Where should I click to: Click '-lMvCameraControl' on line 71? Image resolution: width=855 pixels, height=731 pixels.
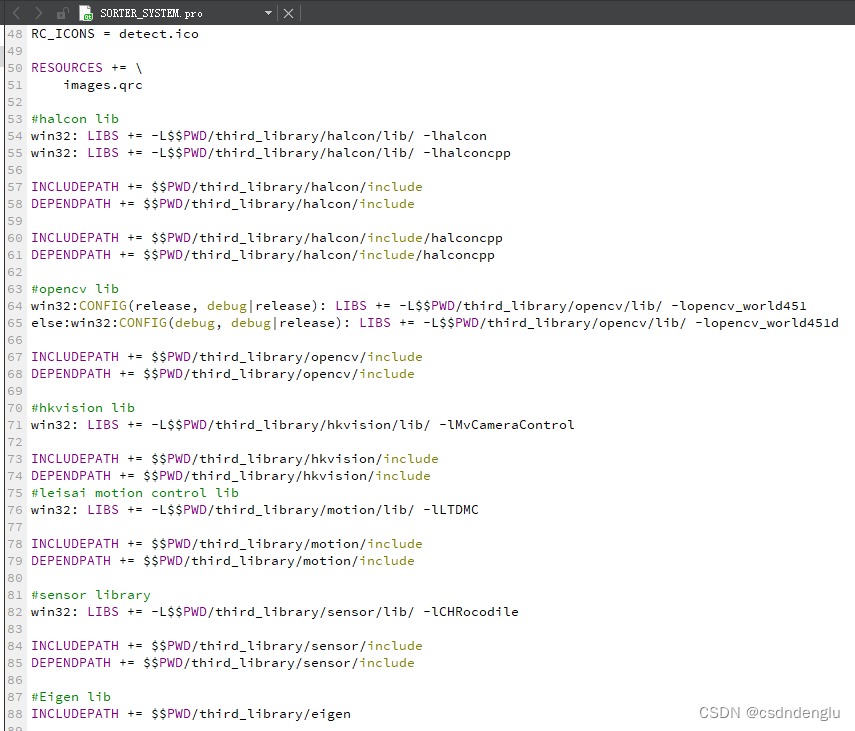coord(507,425)
